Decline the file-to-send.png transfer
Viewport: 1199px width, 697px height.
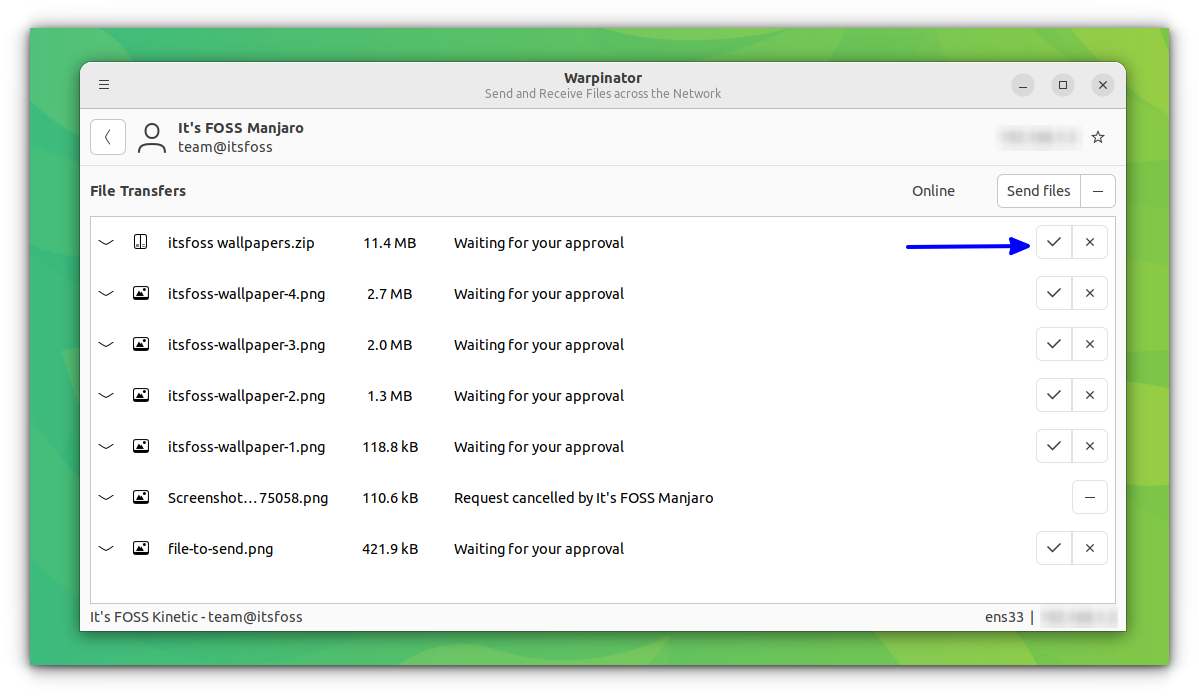(x=1089, y=547)
